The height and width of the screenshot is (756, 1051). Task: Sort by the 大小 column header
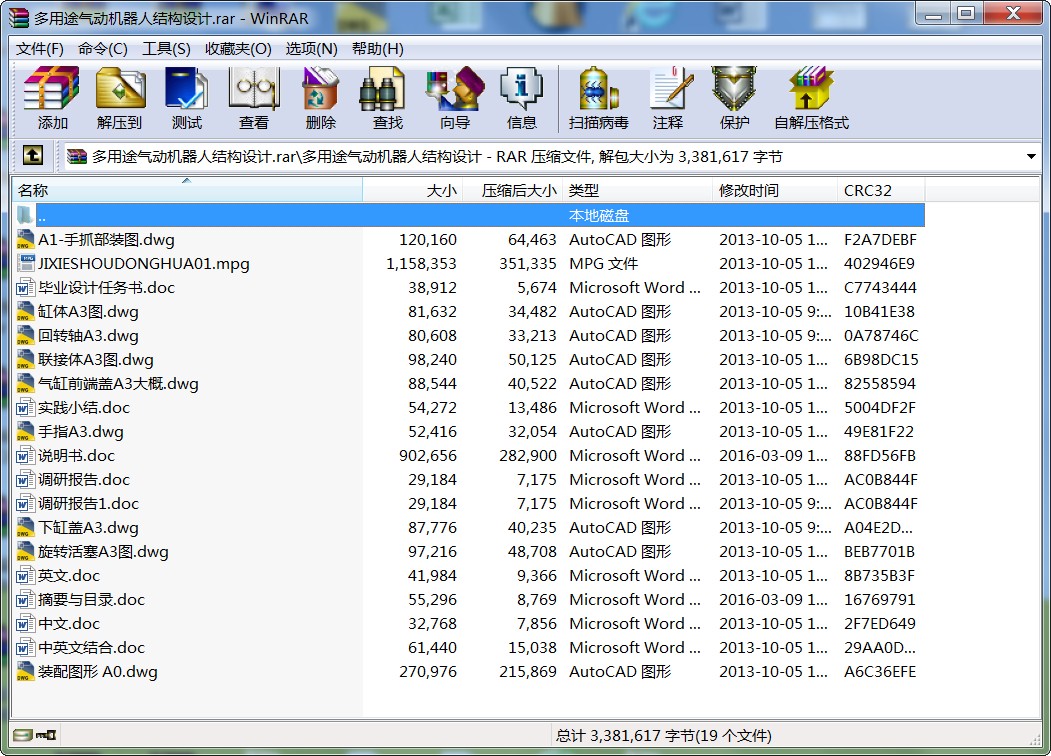tap(413, 190)
